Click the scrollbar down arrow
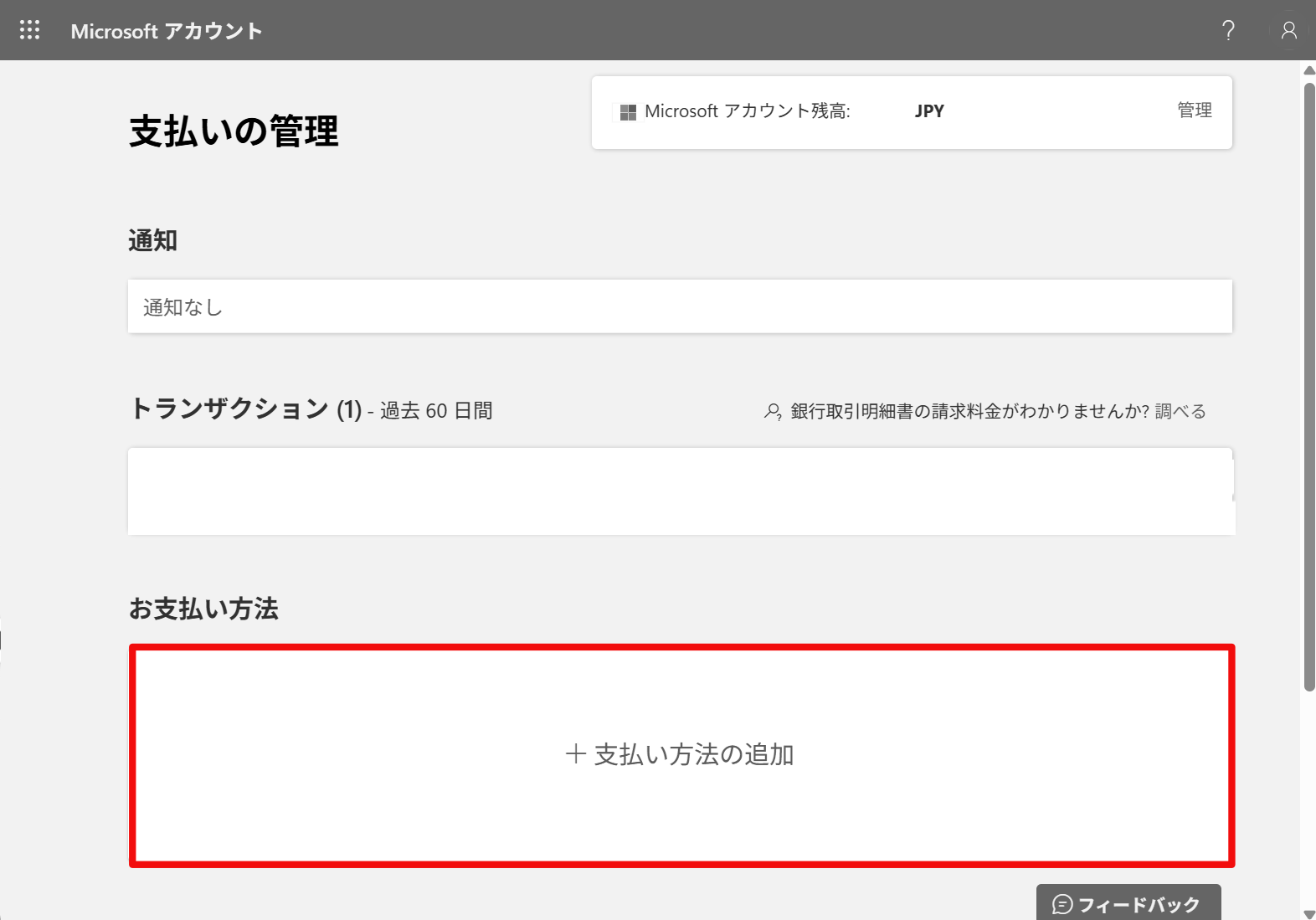 point(1309,913)
